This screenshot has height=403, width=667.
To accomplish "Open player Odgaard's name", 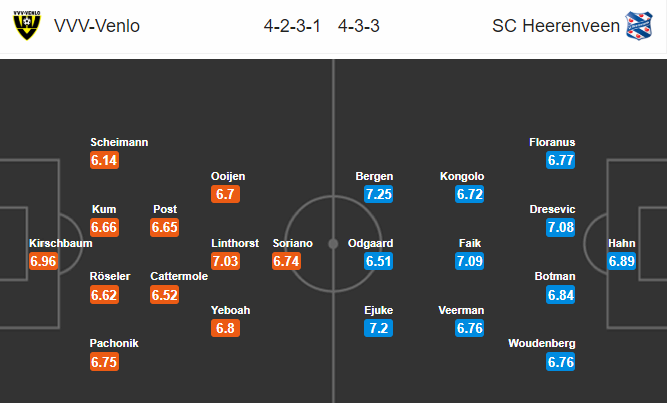I will coord(371,243).
